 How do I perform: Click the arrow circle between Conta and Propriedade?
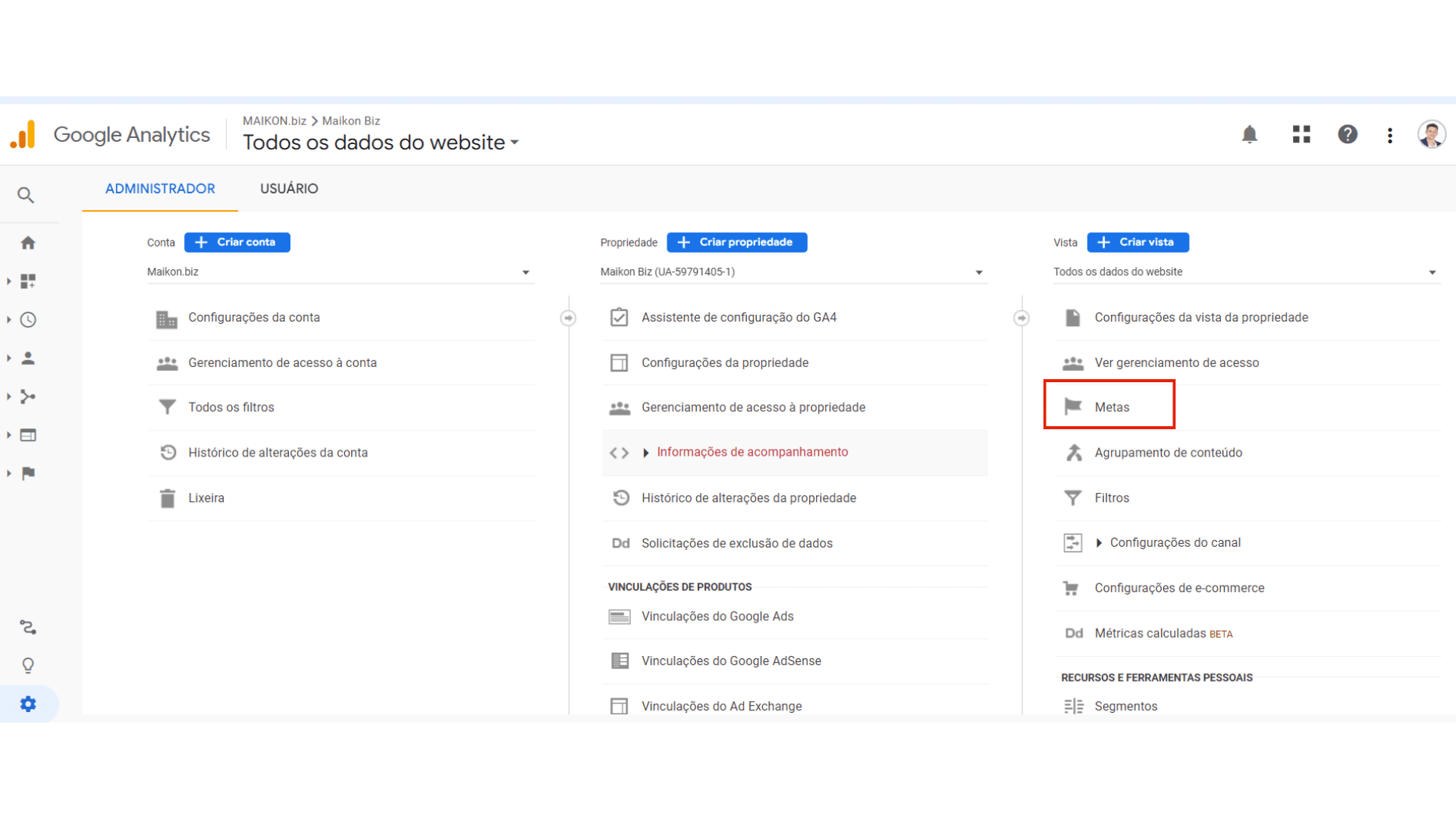[x=568, y=318]
